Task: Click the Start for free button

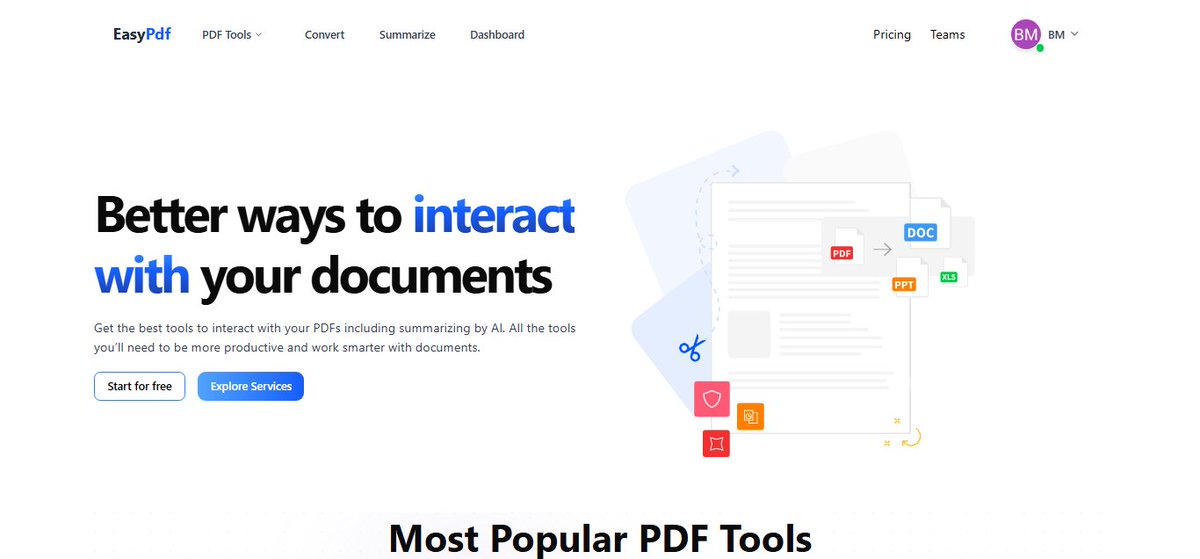Action: coord(140,386)
